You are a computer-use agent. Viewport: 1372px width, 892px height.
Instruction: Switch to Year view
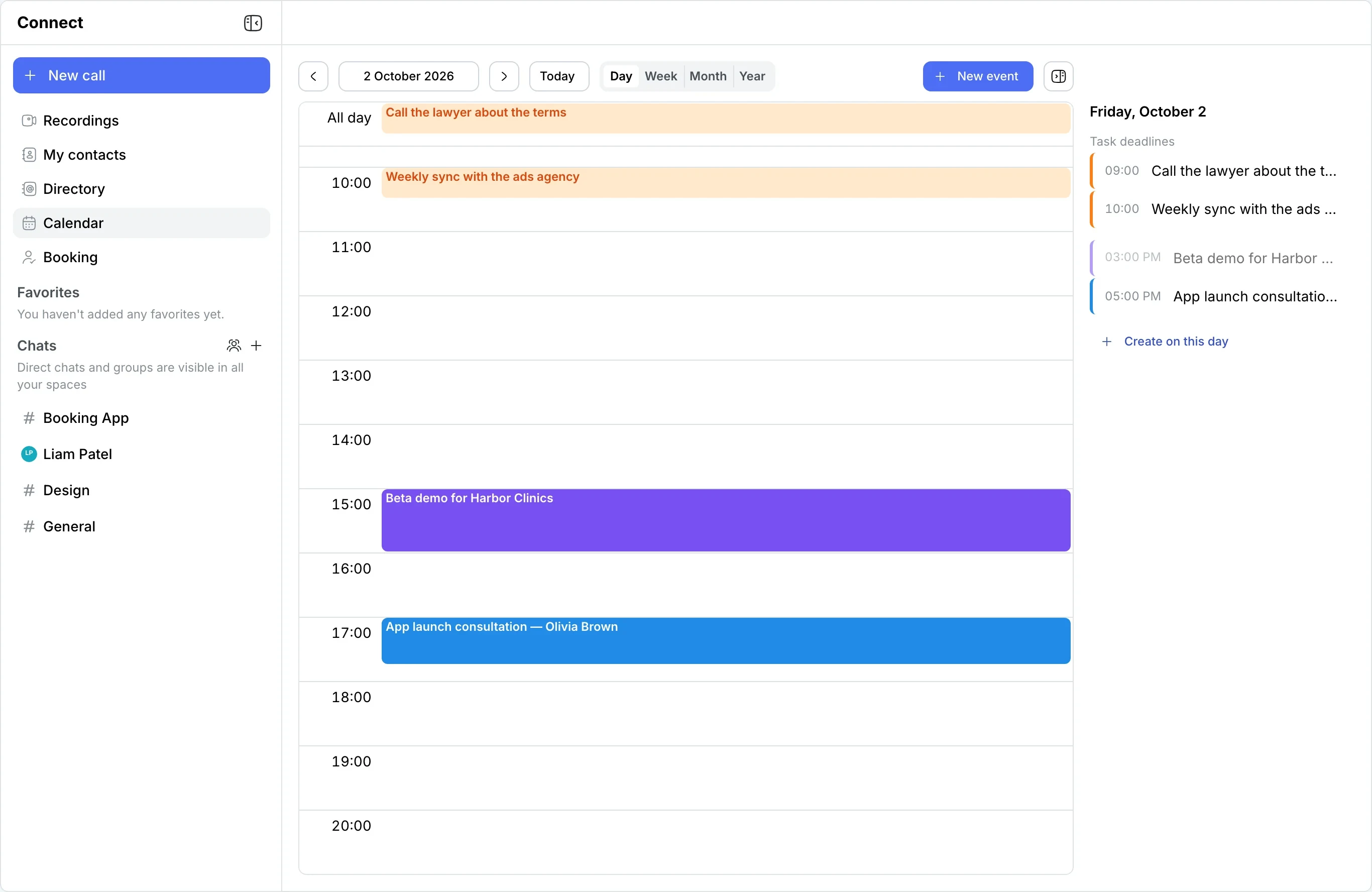click(x=752, y=76)
